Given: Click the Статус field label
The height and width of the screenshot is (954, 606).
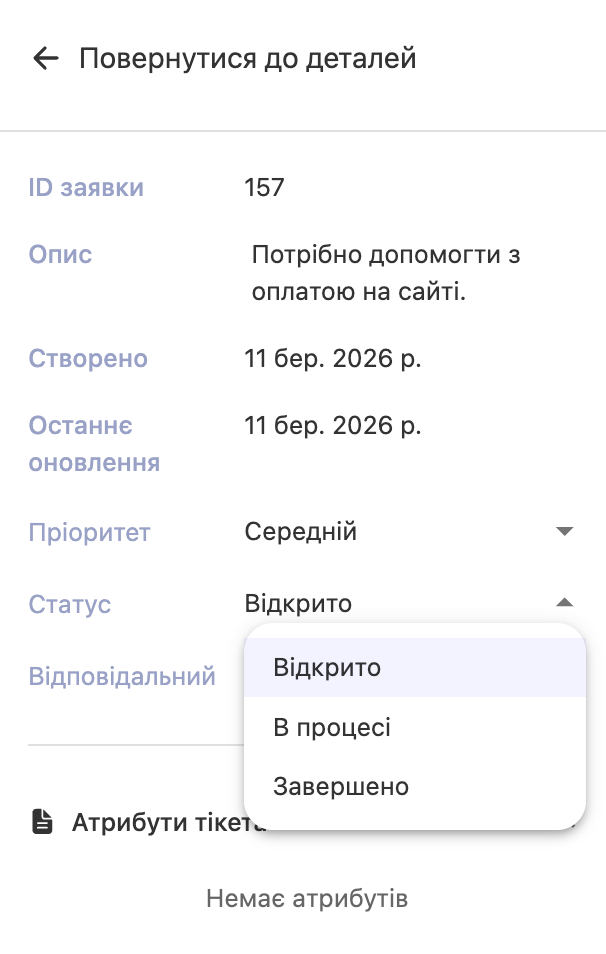Looking at the screenshot, I should tap(69, 604).
